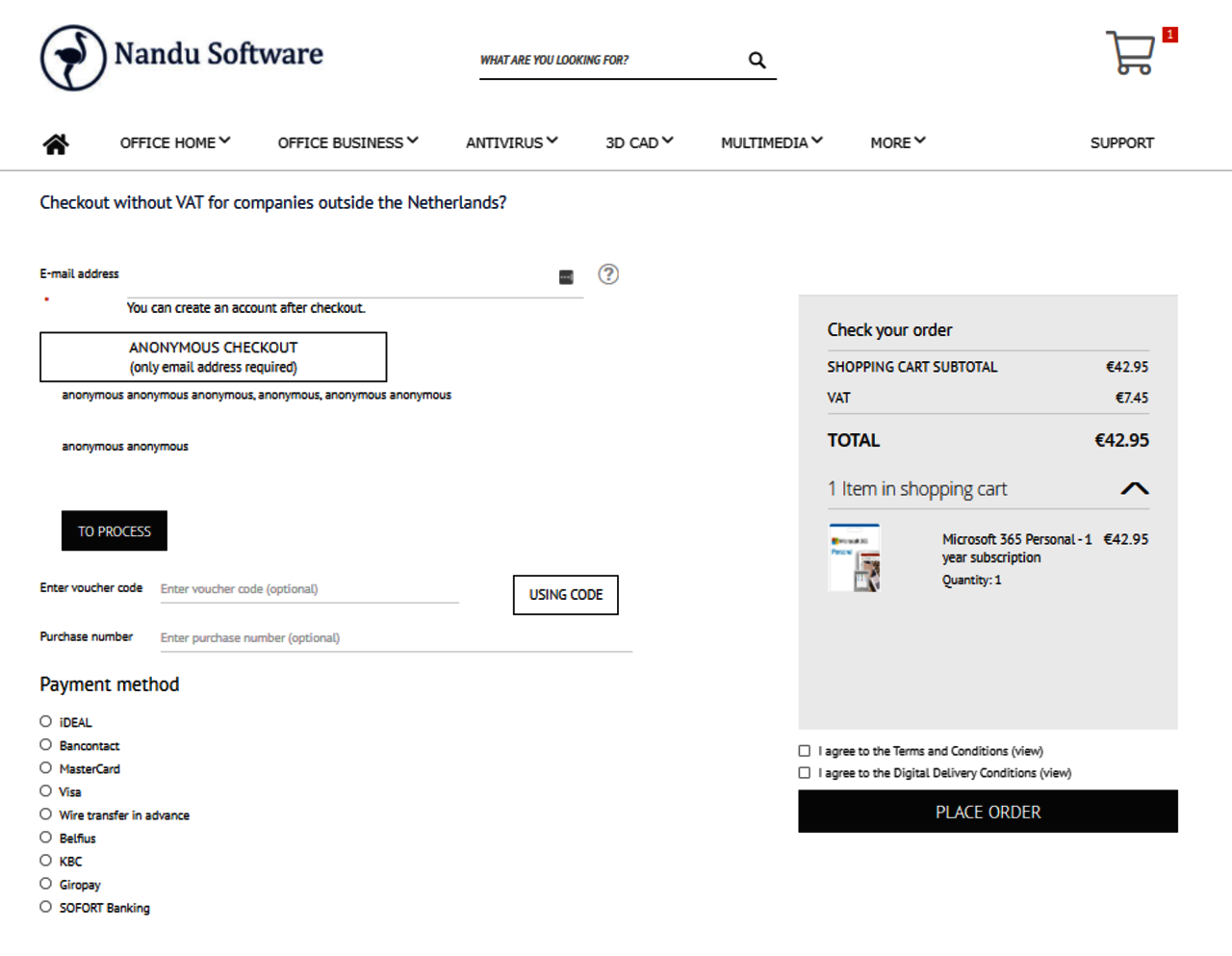Click the Place Order button
The image size is (1232, 956).
click(988, 812)
